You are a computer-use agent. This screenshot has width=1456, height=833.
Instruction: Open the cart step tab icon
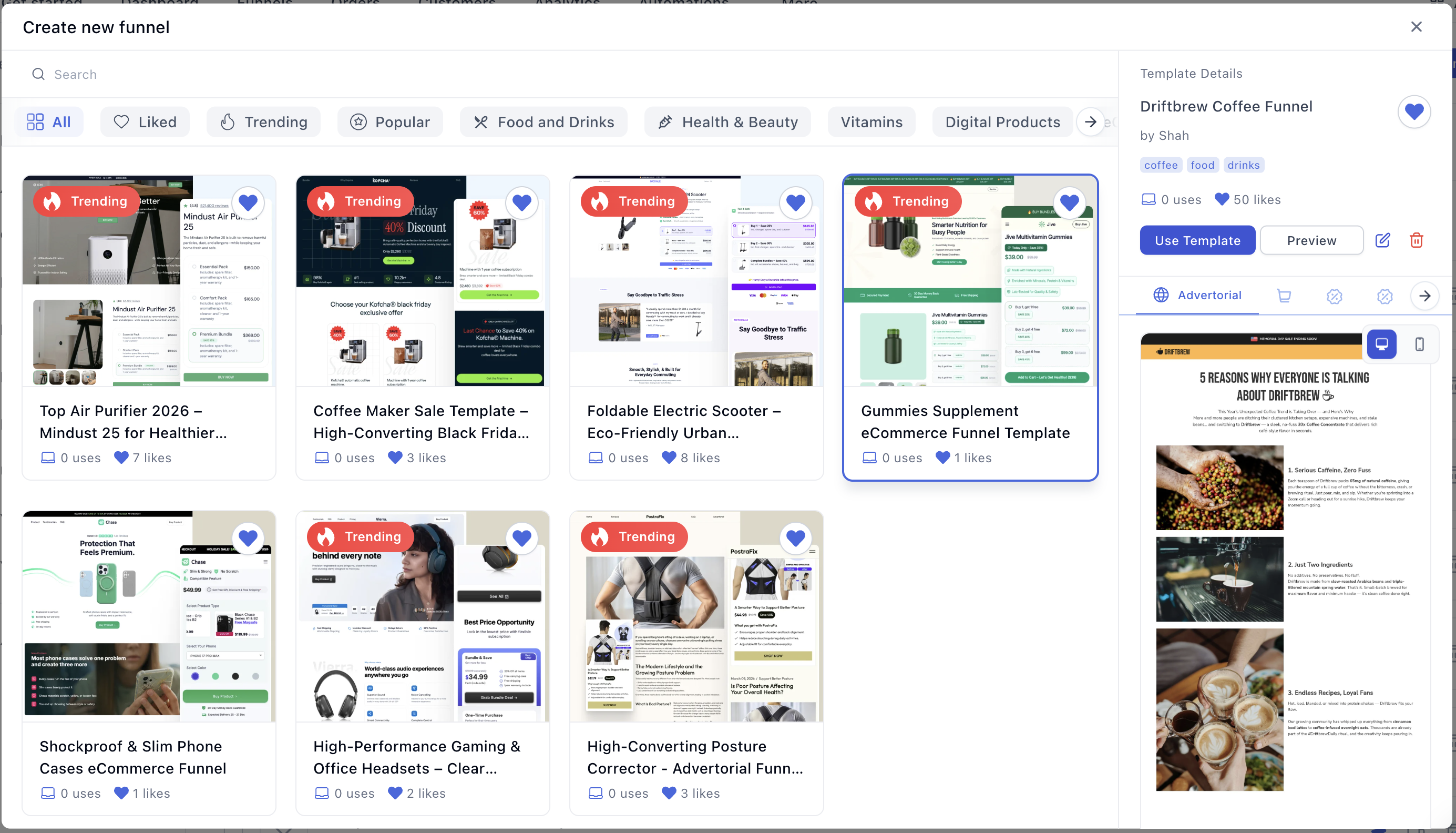coord(1284,296)
